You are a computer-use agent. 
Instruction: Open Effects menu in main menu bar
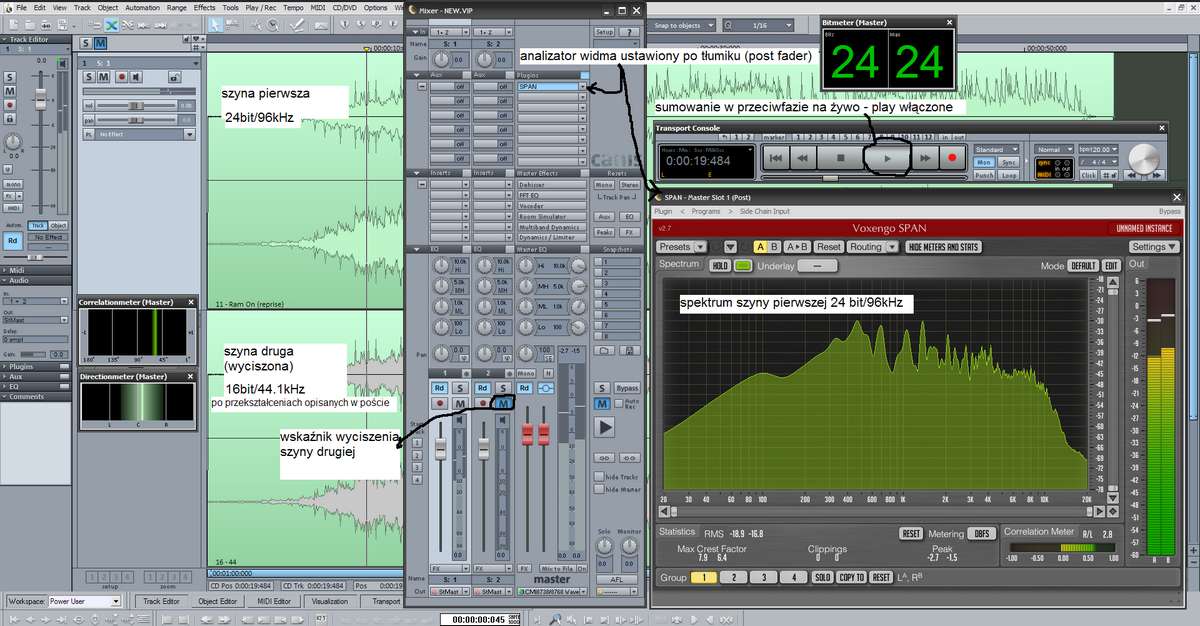(204, 7)
